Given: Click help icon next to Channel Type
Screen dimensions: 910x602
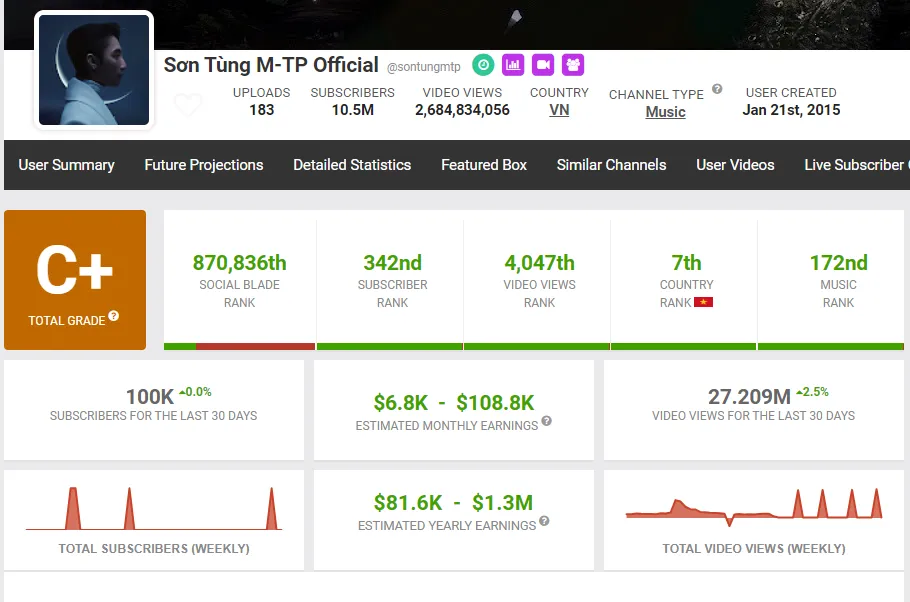Looking at the screenshot, I should tap(716, 90).
